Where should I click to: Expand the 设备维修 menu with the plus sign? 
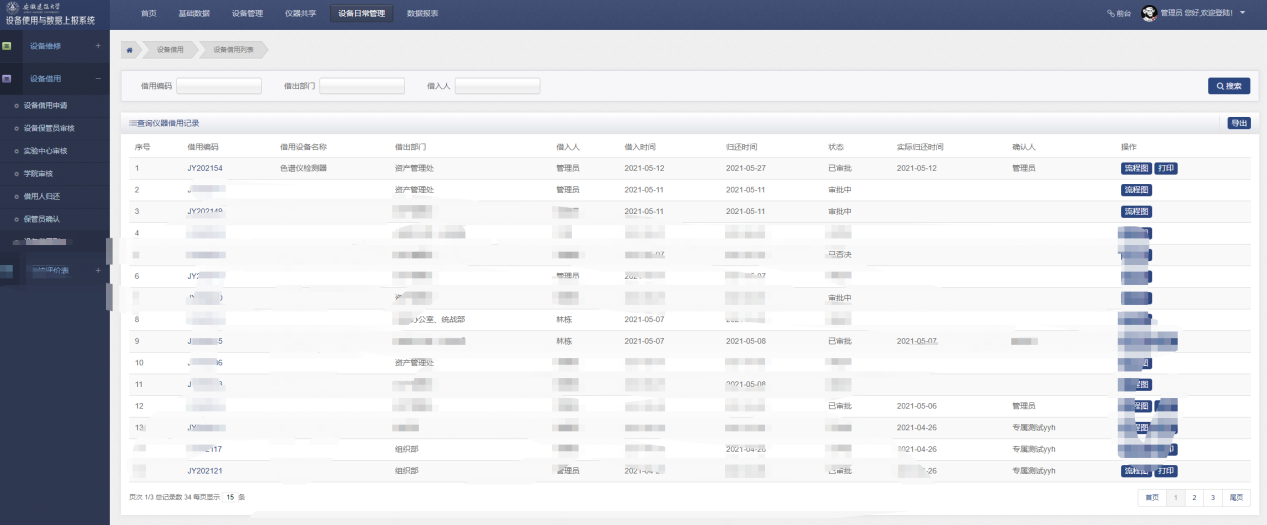97,46
